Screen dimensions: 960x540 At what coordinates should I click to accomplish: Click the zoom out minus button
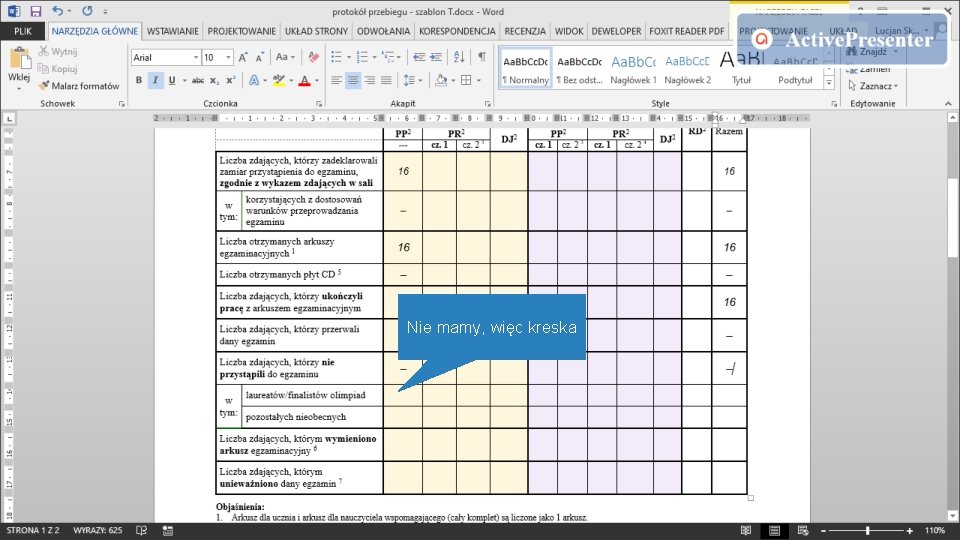[x=823, y=531]
